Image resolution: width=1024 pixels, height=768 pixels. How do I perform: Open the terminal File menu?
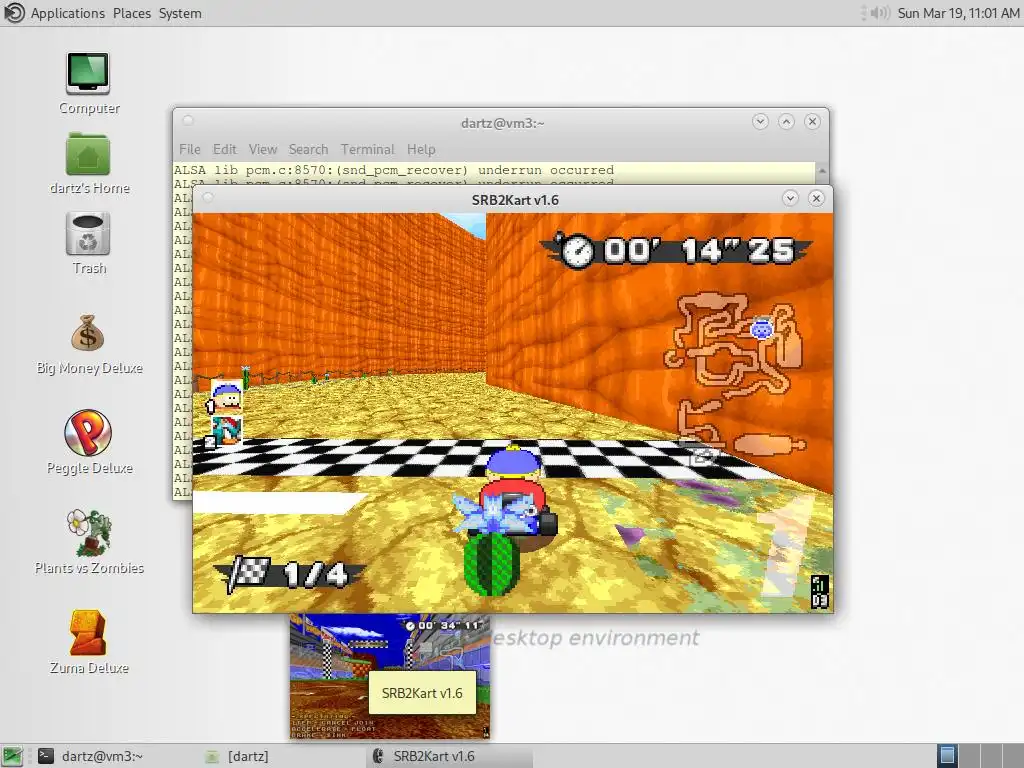point(189,150)
